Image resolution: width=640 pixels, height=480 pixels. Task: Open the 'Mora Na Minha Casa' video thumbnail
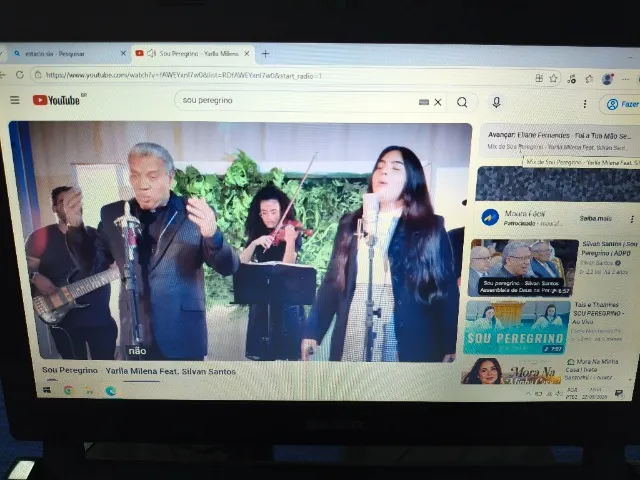[x=510, y=371]
